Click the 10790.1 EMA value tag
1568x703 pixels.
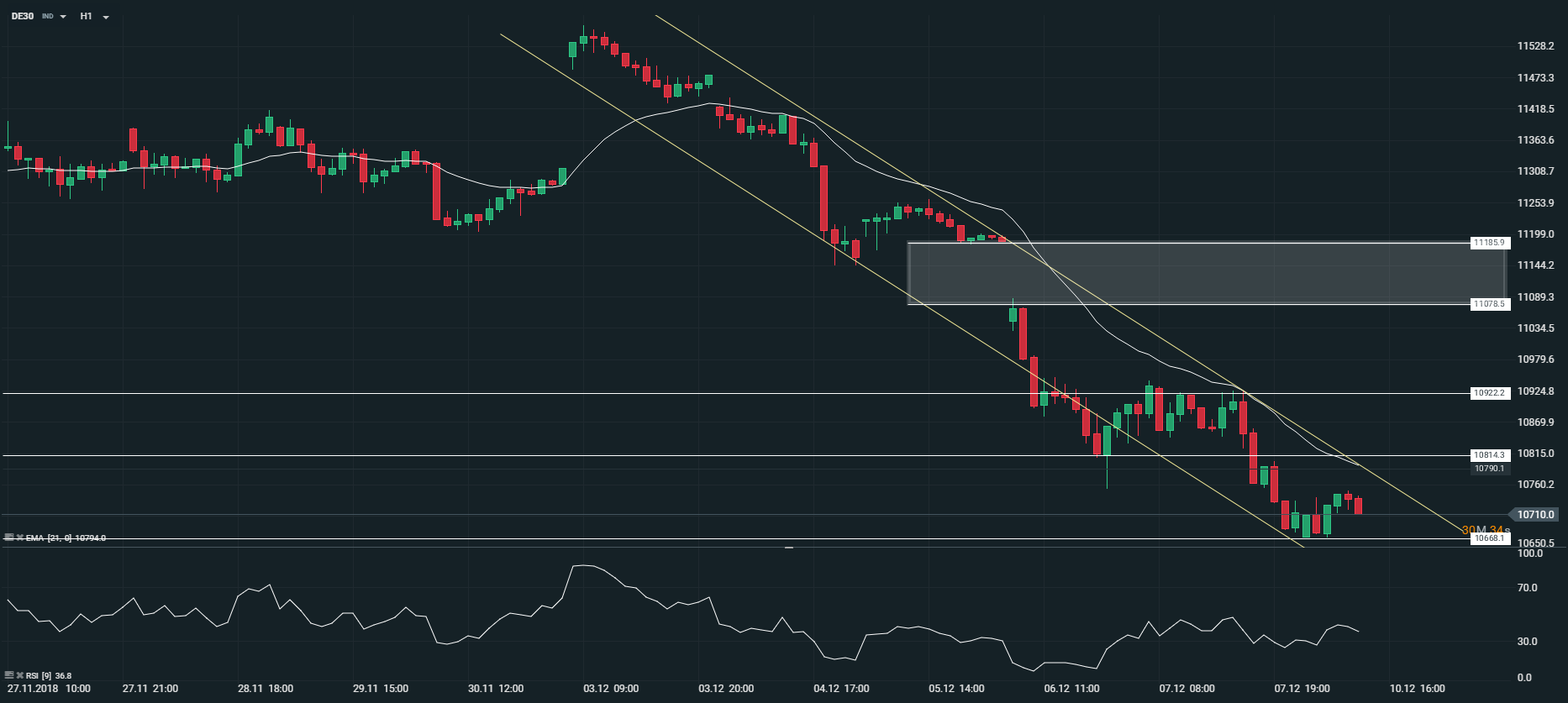click(x=1489, y=469)
